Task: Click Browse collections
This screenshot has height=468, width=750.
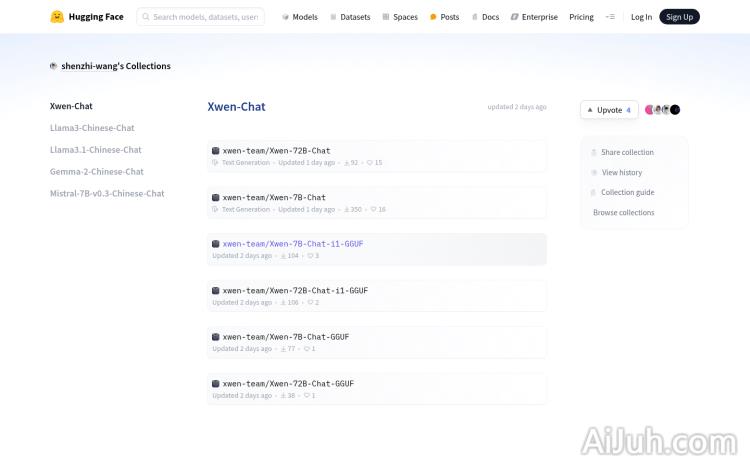Action: tap(624, 212)
